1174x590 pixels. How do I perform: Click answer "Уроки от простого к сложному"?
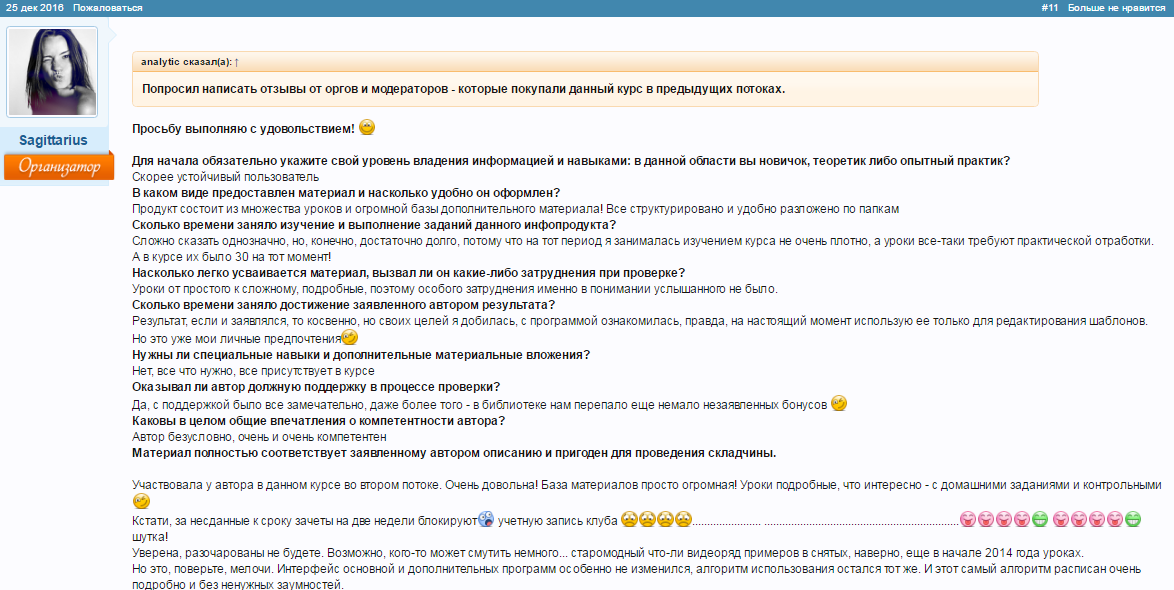click(455, 289)
